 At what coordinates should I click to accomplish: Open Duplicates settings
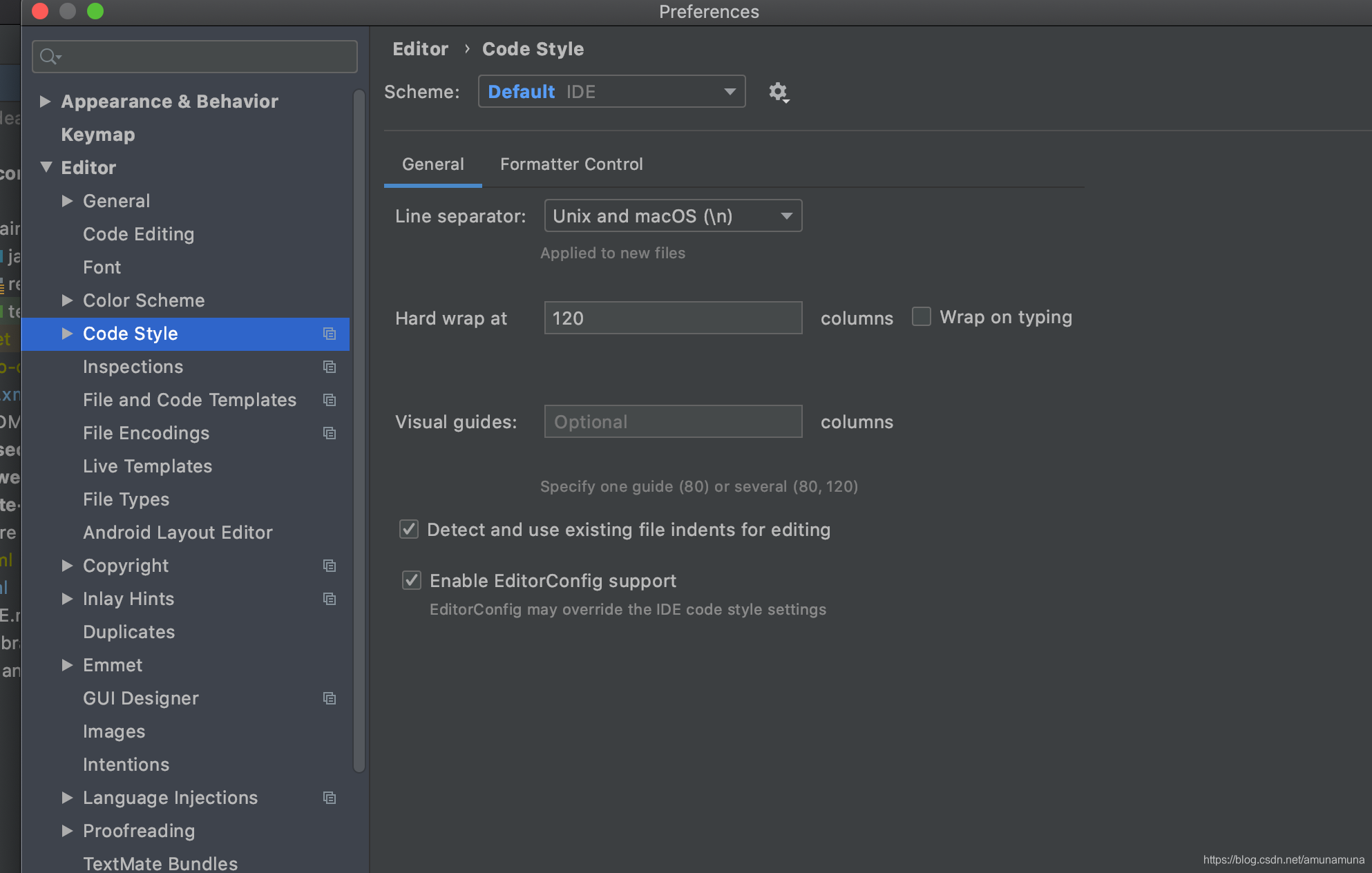[x=128, y=632]
